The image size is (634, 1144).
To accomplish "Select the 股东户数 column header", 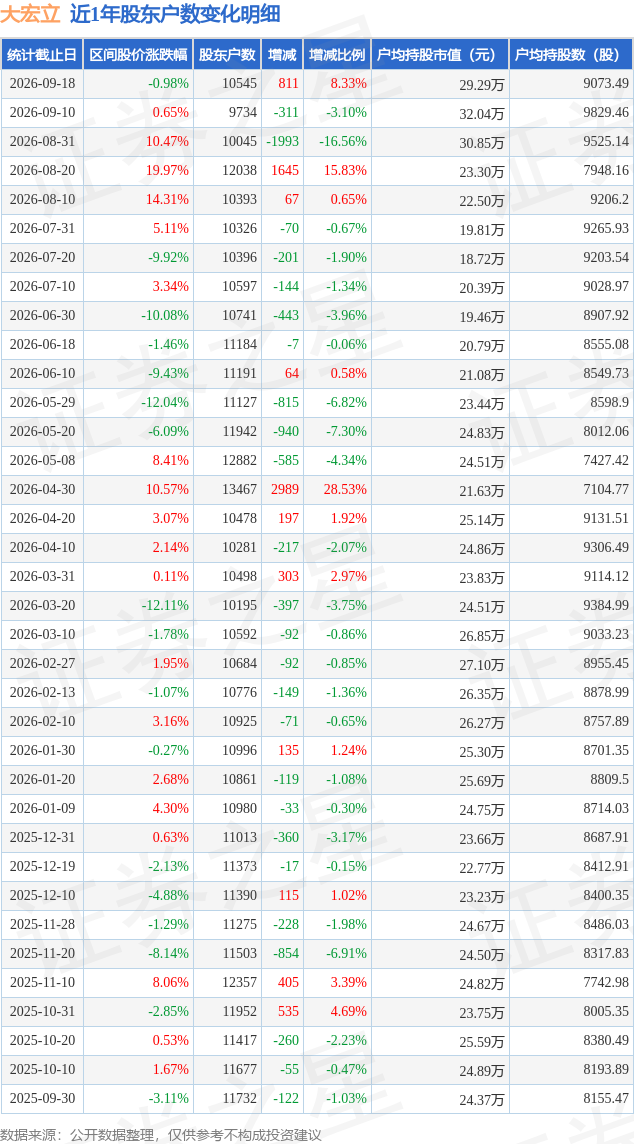I will coord(227,55).
